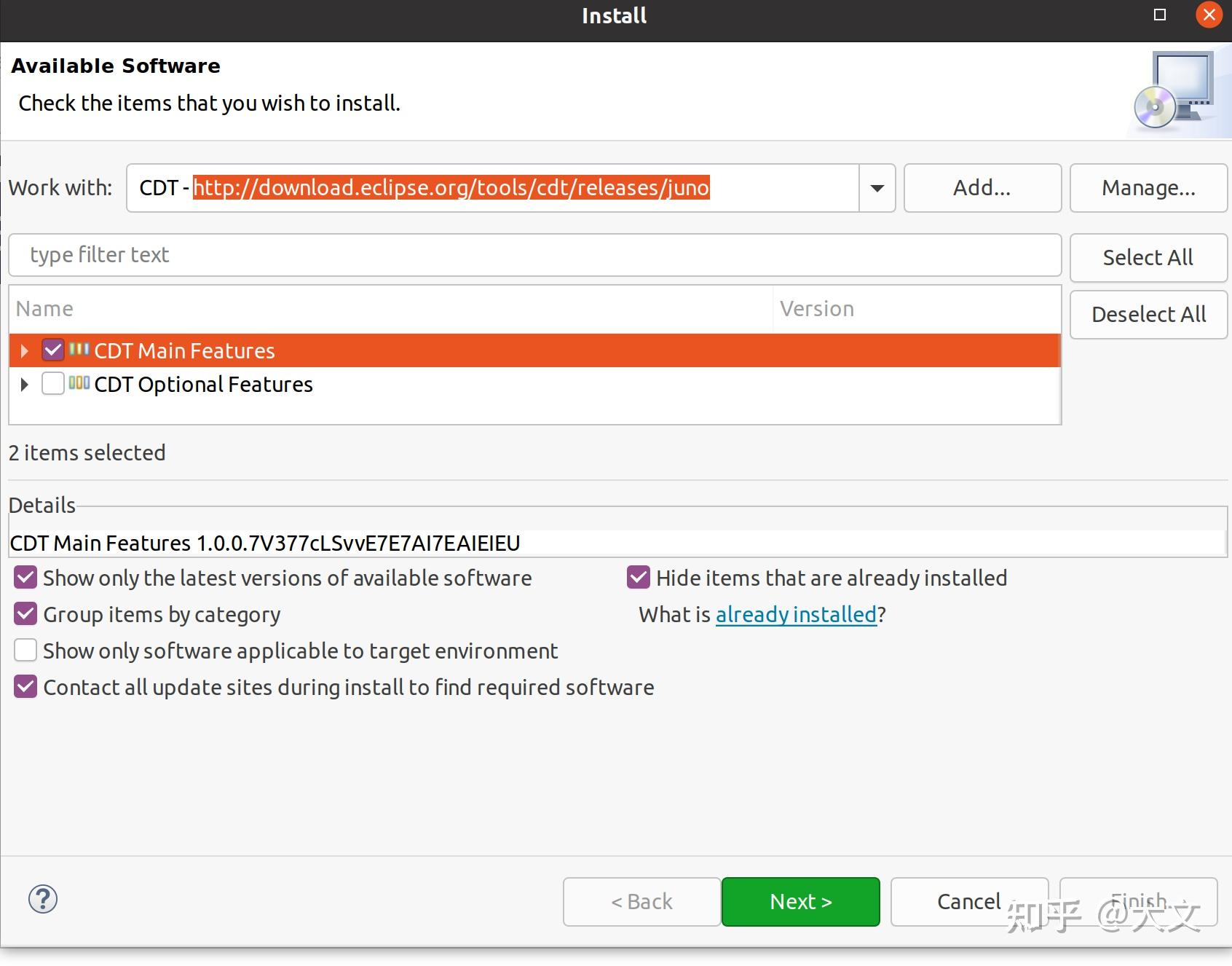
Task: Click the Cancel button
Action: [969, 902]
